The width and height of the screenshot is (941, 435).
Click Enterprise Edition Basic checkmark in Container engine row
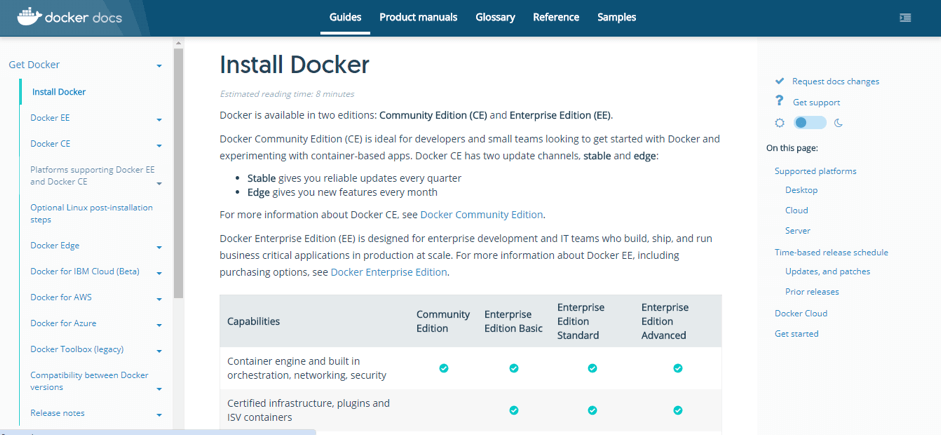tap(514, 368)
